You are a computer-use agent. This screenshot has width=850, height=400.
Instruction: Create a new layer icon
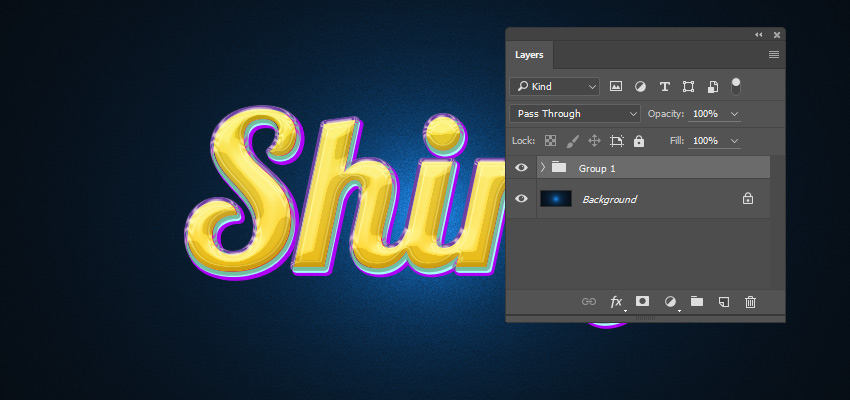click(724, 302)
